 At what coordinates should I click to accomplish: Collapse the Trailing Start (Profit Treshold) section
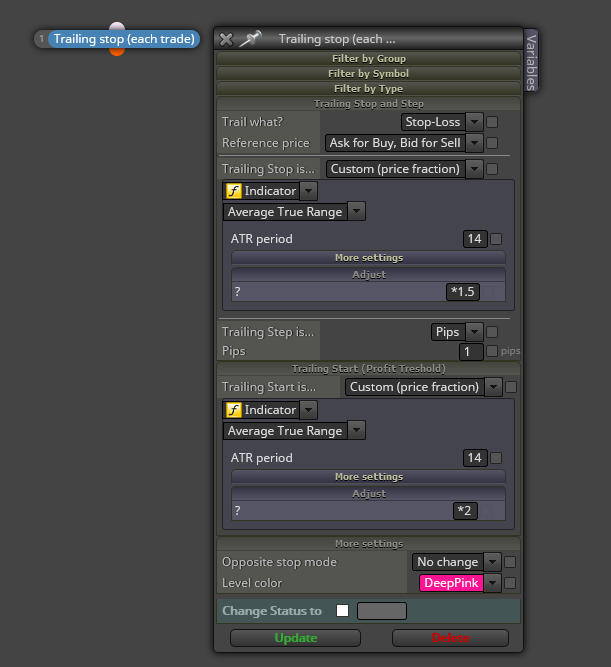368,369
